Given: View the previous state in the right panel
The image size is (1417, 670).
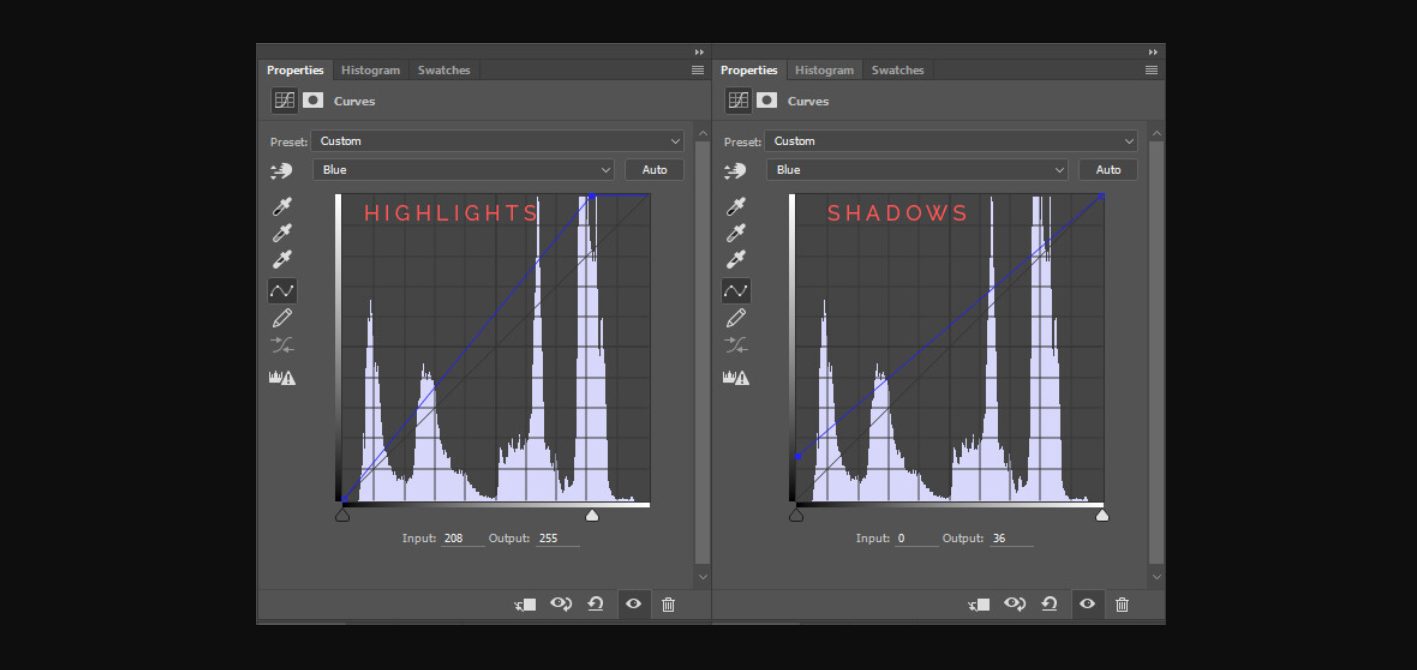Looking at the screenshot, I should pos(1015,604).
